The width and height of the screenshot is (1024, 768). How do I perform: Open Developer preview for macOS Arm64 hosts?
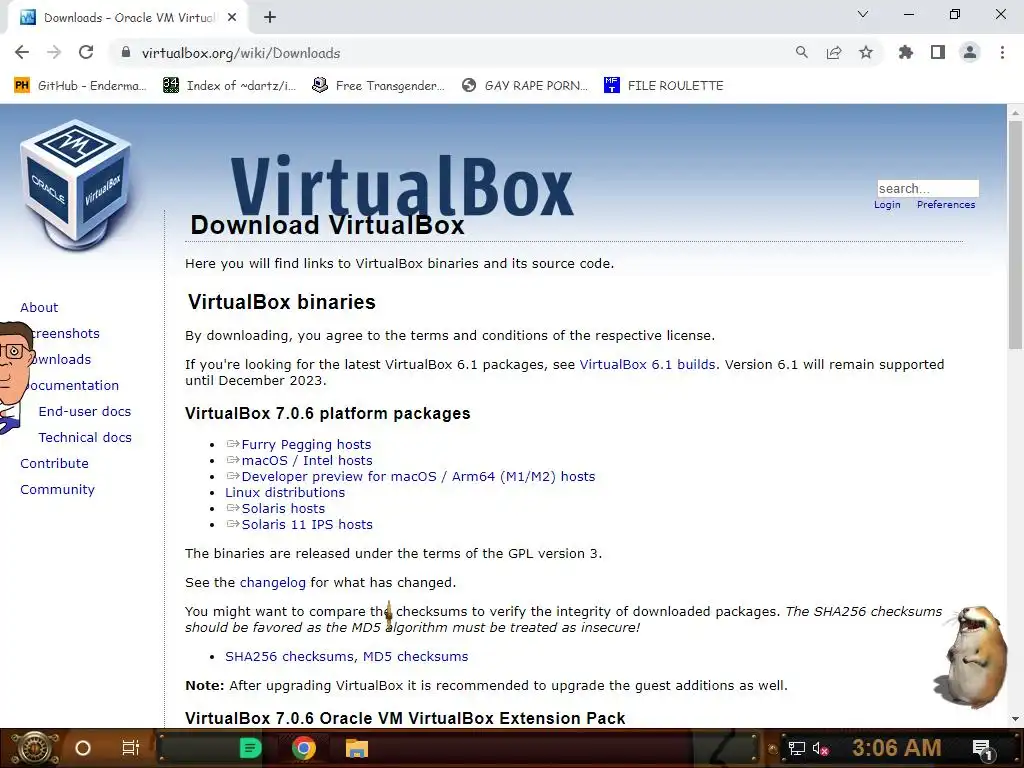[418, 477]
